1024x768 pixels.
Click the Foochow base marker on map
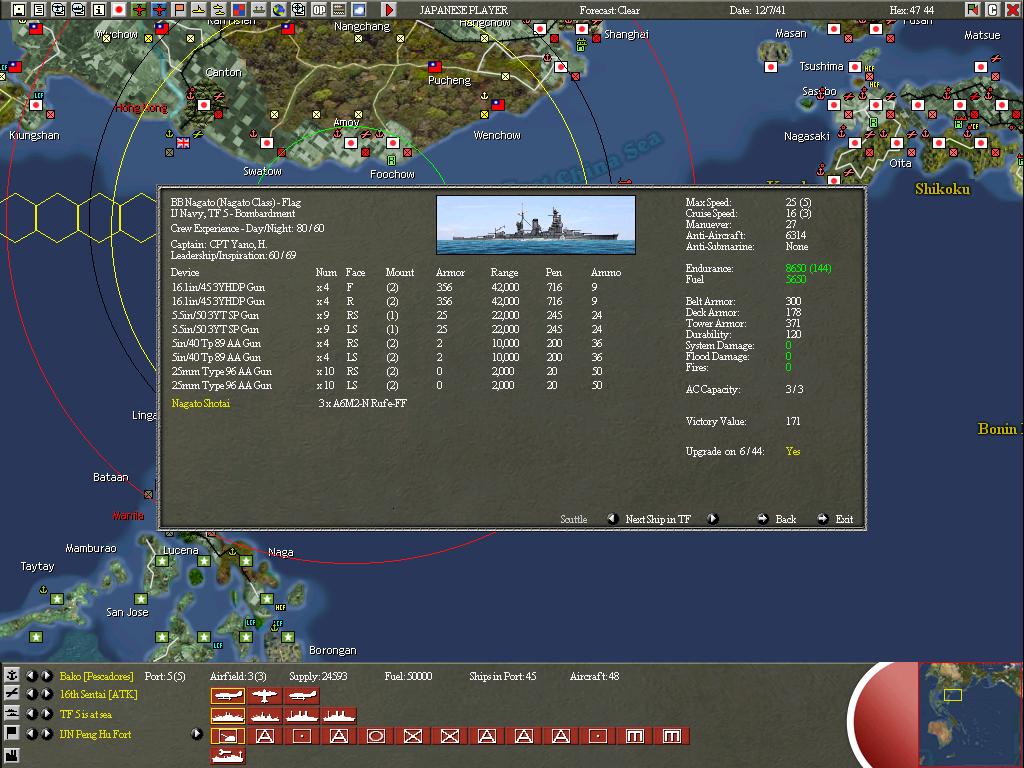392,143
